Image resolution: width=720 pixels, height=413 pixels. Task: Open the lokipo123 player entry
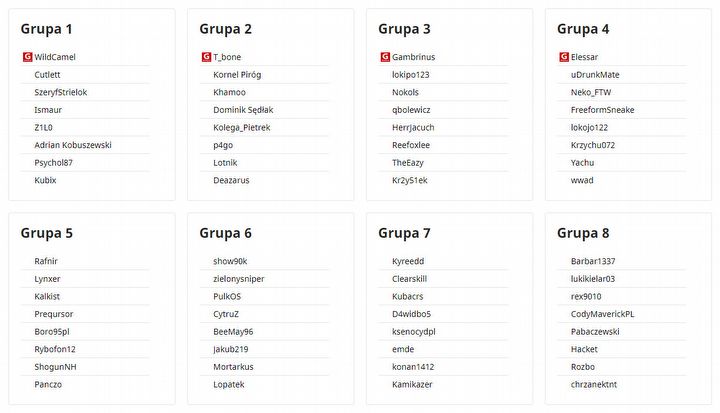pyautogui.click(x=411, y=75)
